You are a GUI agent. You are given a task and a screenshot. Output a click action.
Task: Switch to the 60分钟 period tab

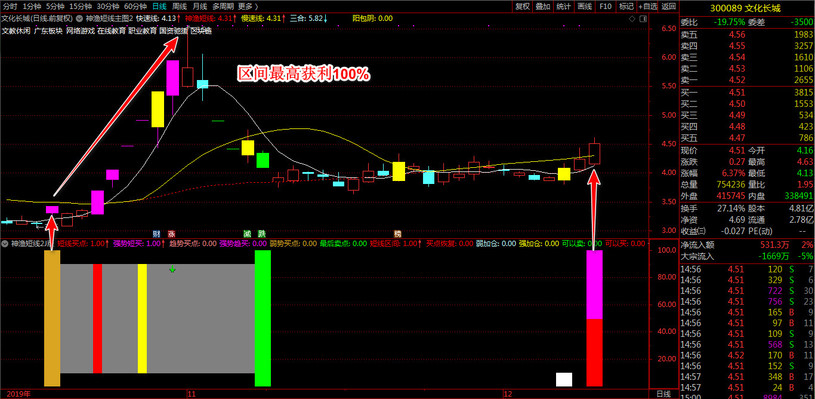[x=136, y=6]
